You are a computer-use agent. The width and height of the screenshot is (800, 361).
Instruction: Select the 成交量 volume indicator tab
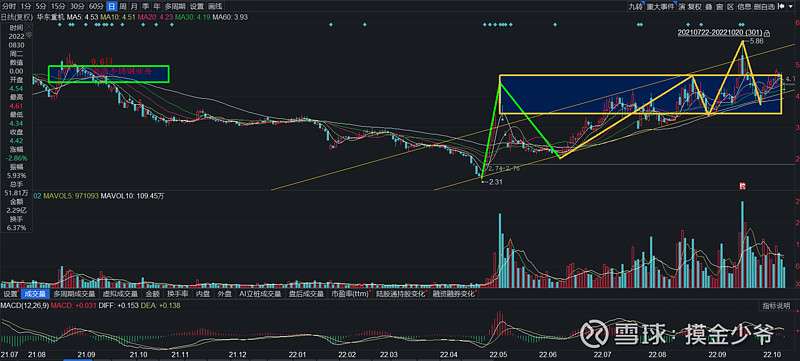(35, 294)
